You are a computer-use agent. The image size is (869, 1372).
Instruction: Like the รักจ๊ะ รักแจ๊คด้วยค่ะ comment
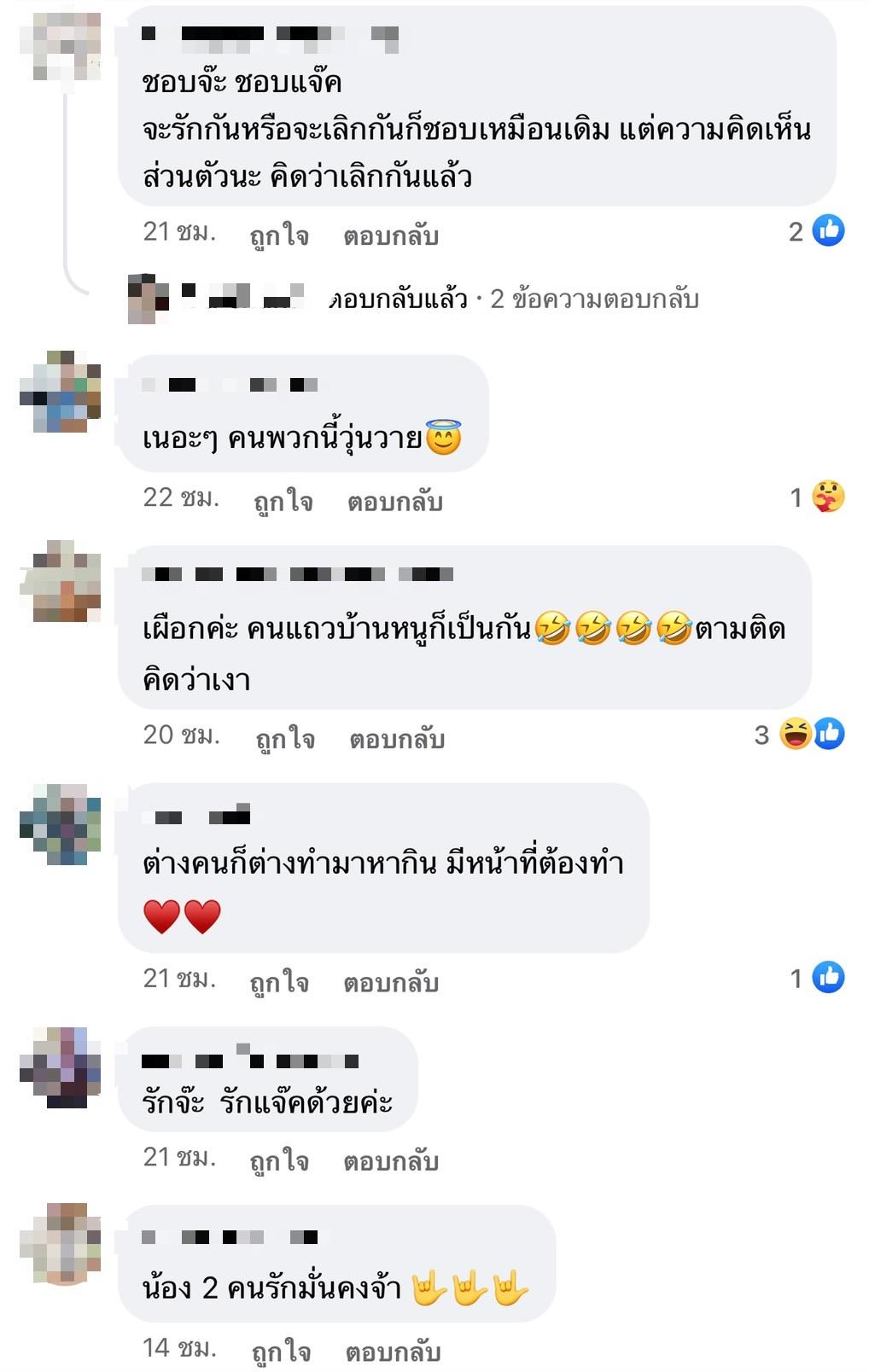[279, 1160]
